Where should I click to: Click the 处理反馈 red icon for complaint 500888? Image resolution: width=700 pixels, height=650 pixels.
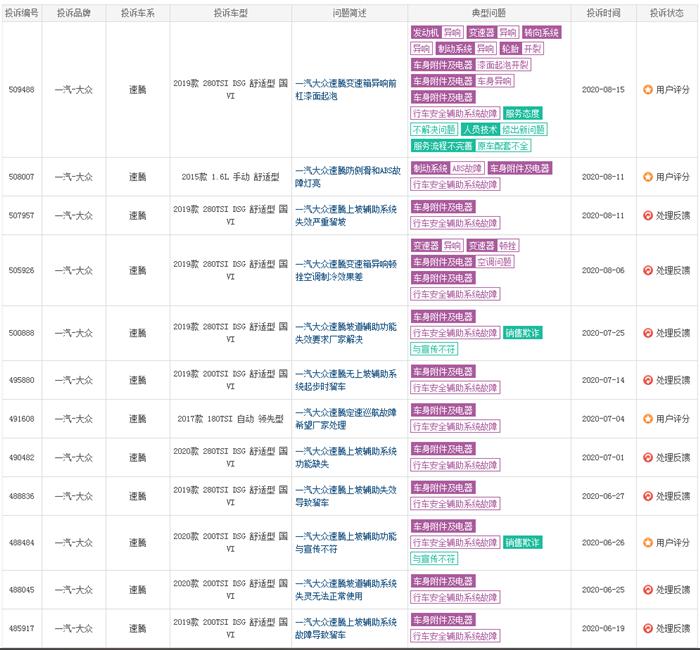pos(647,333)
